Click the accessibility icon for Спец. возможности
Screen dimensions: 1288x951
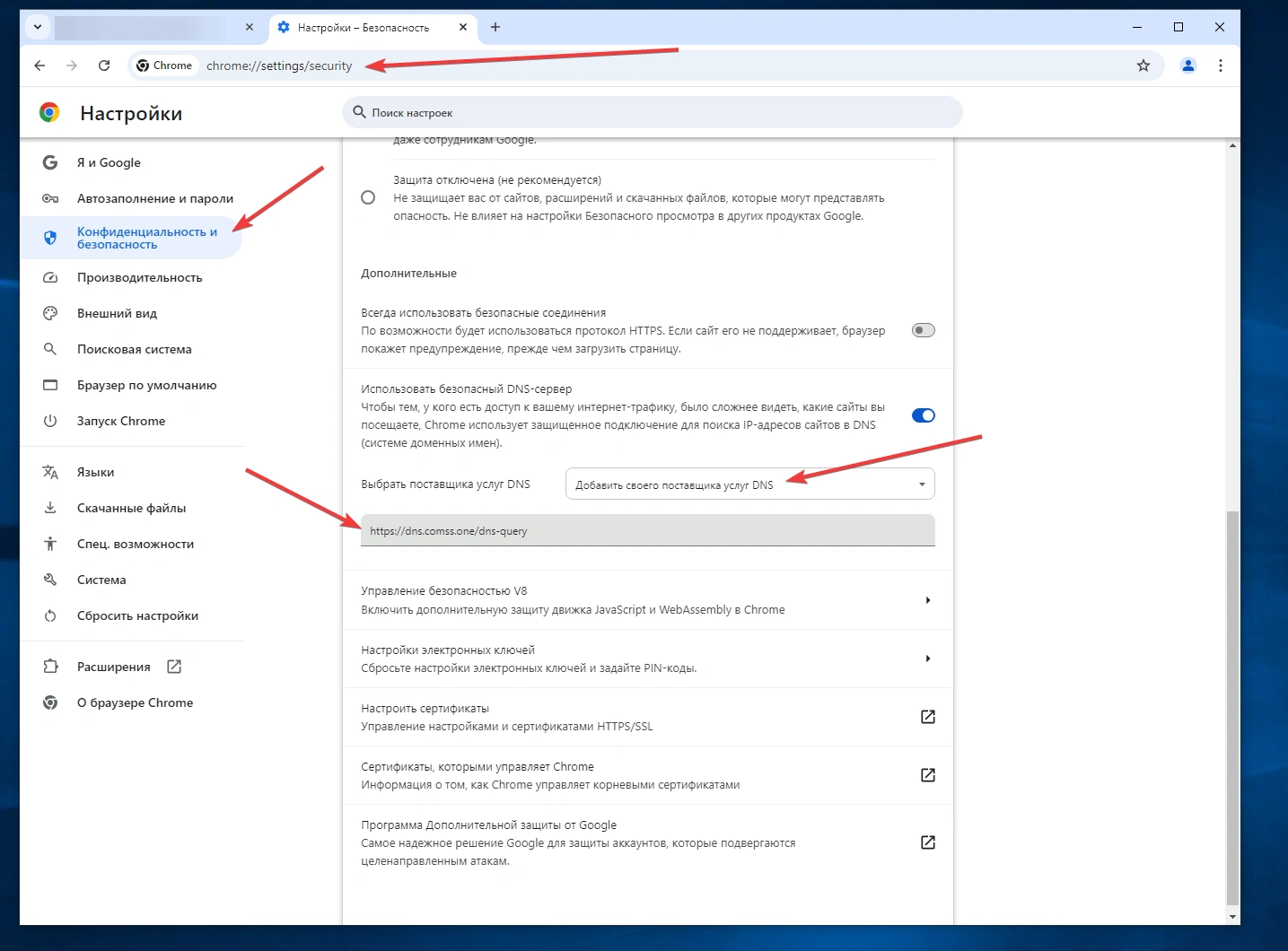pyautogui.click(x=50, y=544)
